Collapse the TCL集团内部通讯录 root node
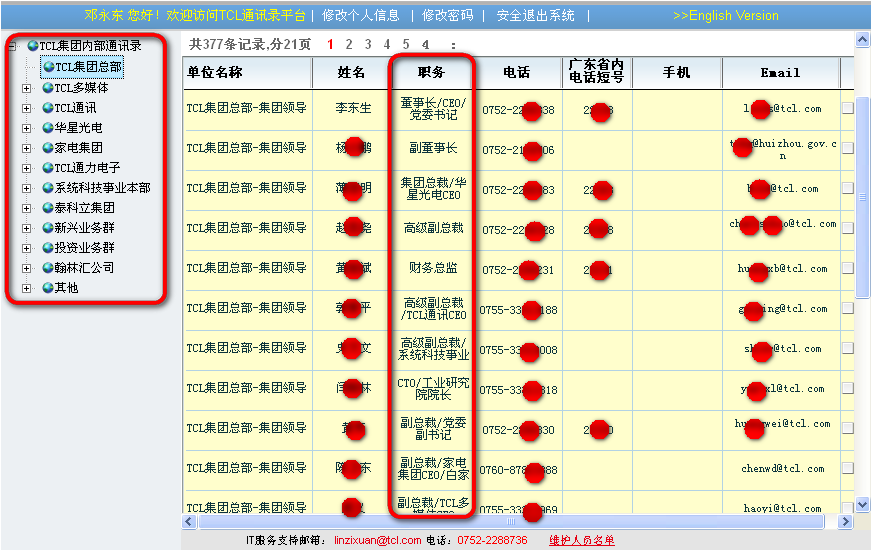Viewport: 873px width, 550px height. (x=12, y=46)
